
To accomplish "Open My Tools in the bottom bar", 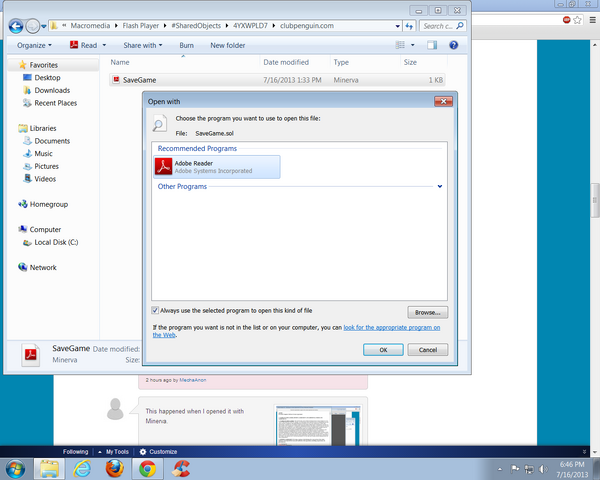I will click(114, 452).
